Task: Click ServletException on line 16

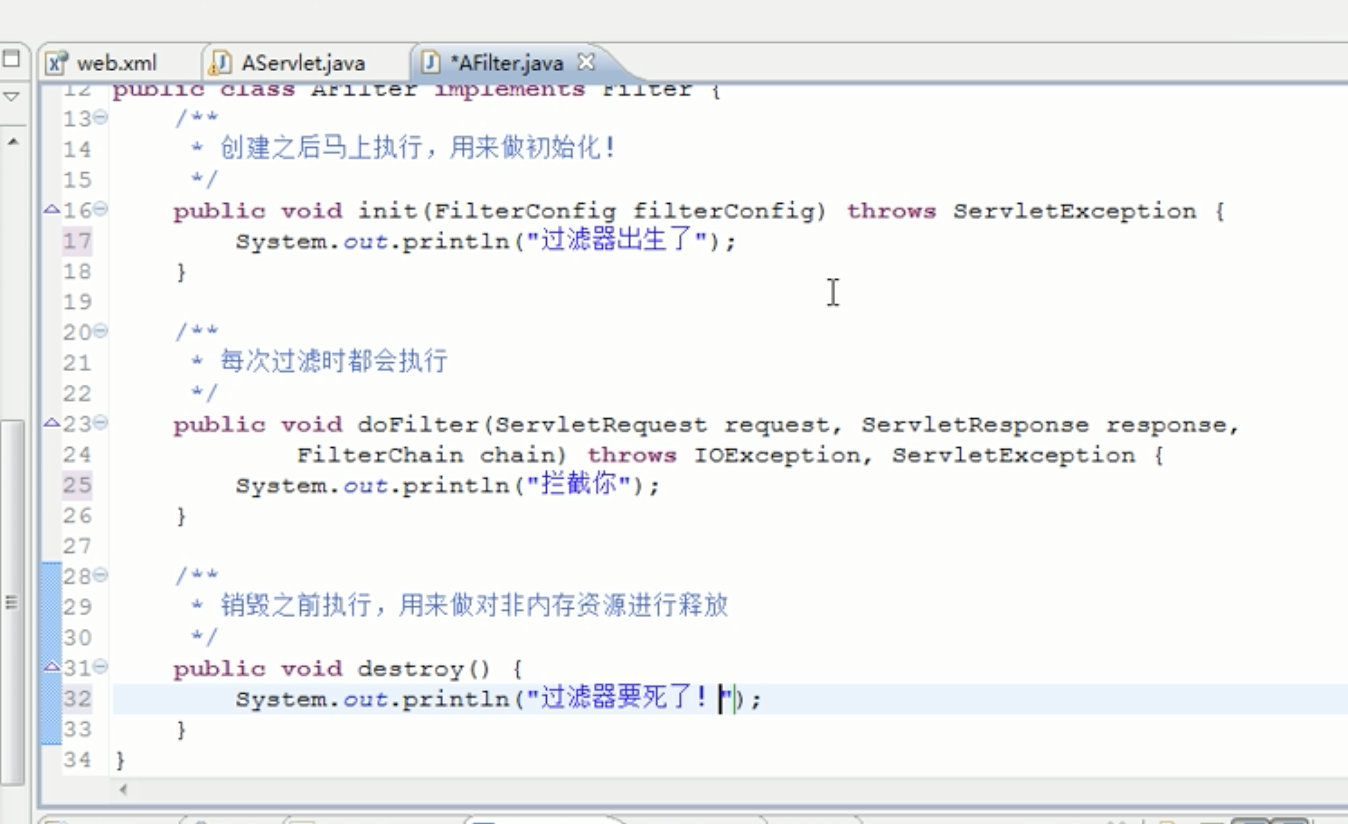Action: 1075,211
